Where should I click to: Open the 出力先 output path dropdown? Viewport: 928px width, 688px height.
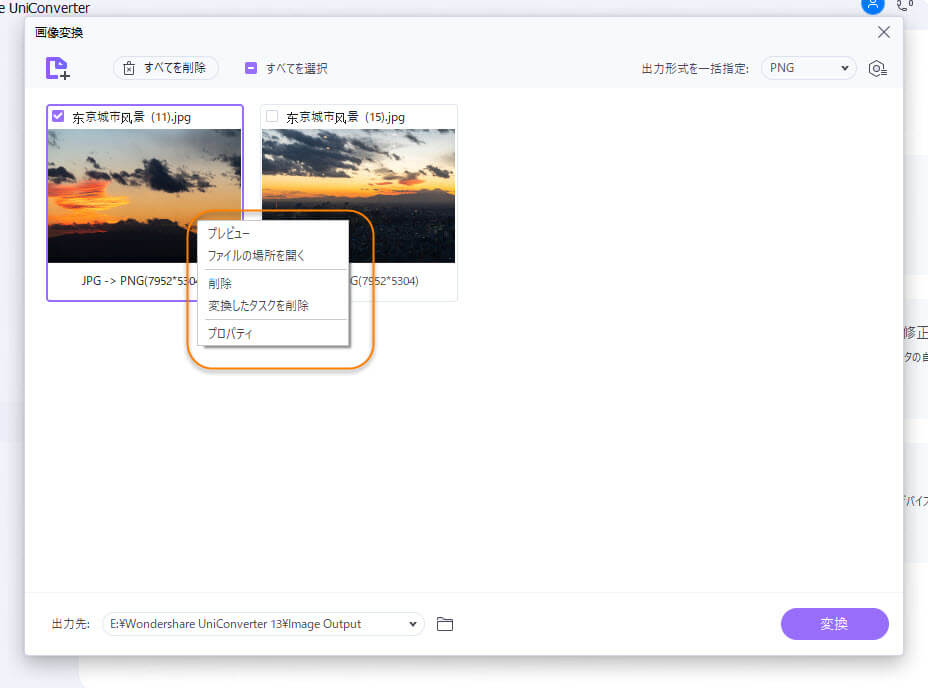point(263,624)
